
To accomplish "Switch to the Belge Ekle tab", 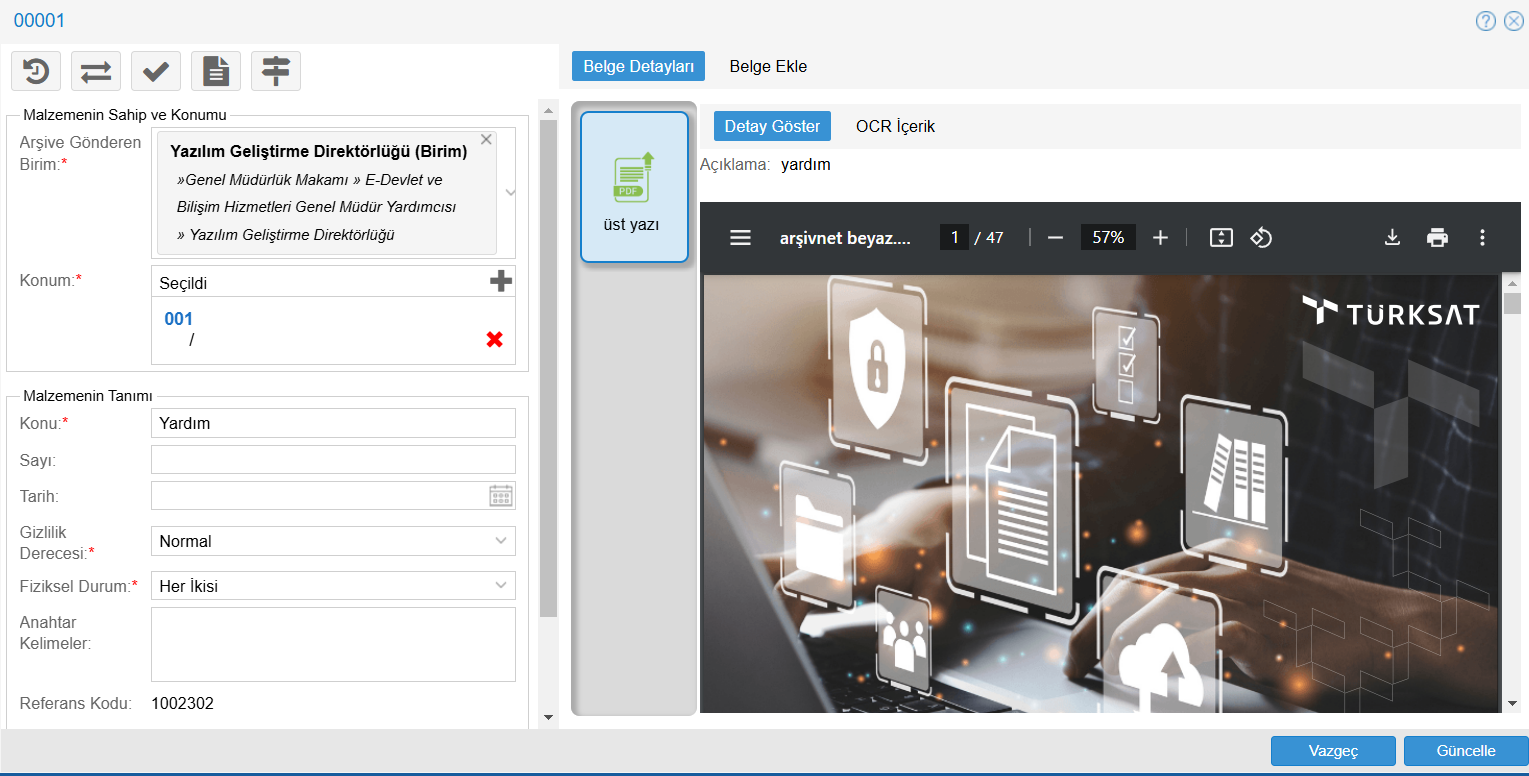I will click(x=768, y=66).
